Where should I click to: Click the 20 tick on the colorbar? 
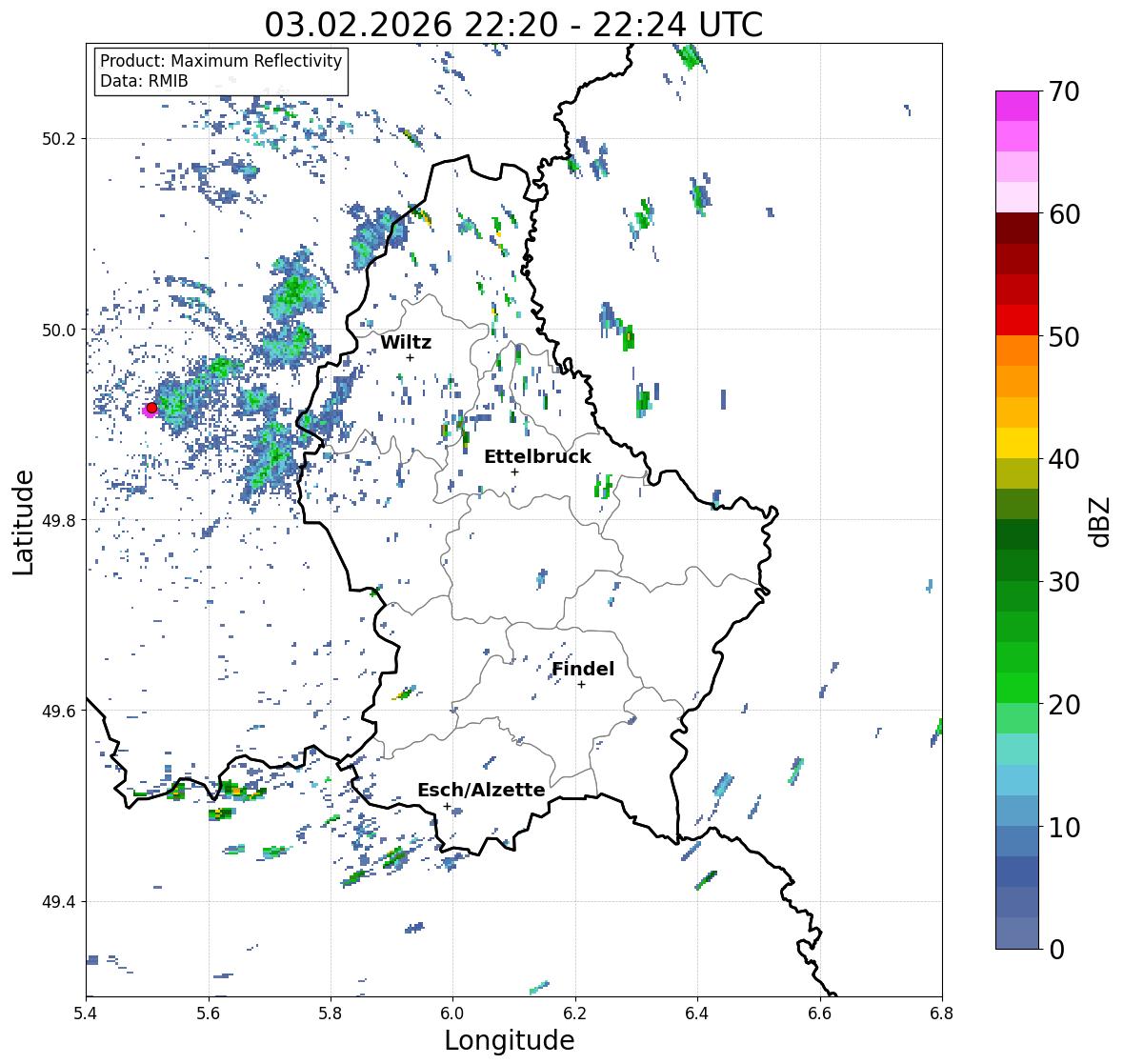[1064, 705]
